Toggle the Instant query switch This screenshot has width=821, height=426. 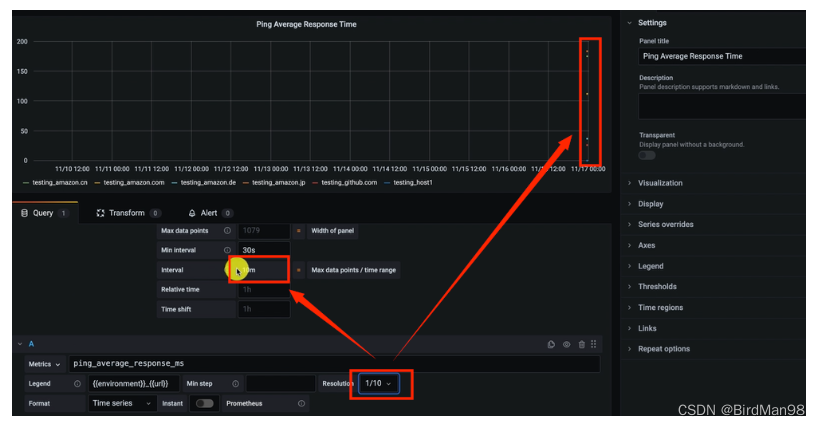tap(205, 403)
